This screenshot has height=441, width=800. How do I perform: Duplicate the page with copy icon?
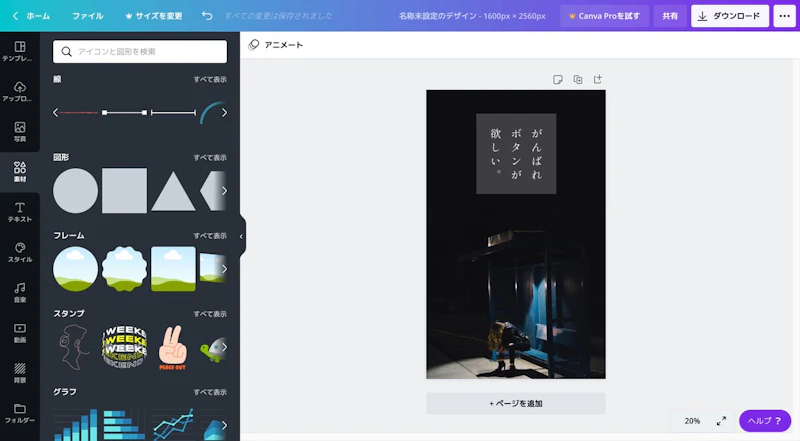[x=578, y=79]
